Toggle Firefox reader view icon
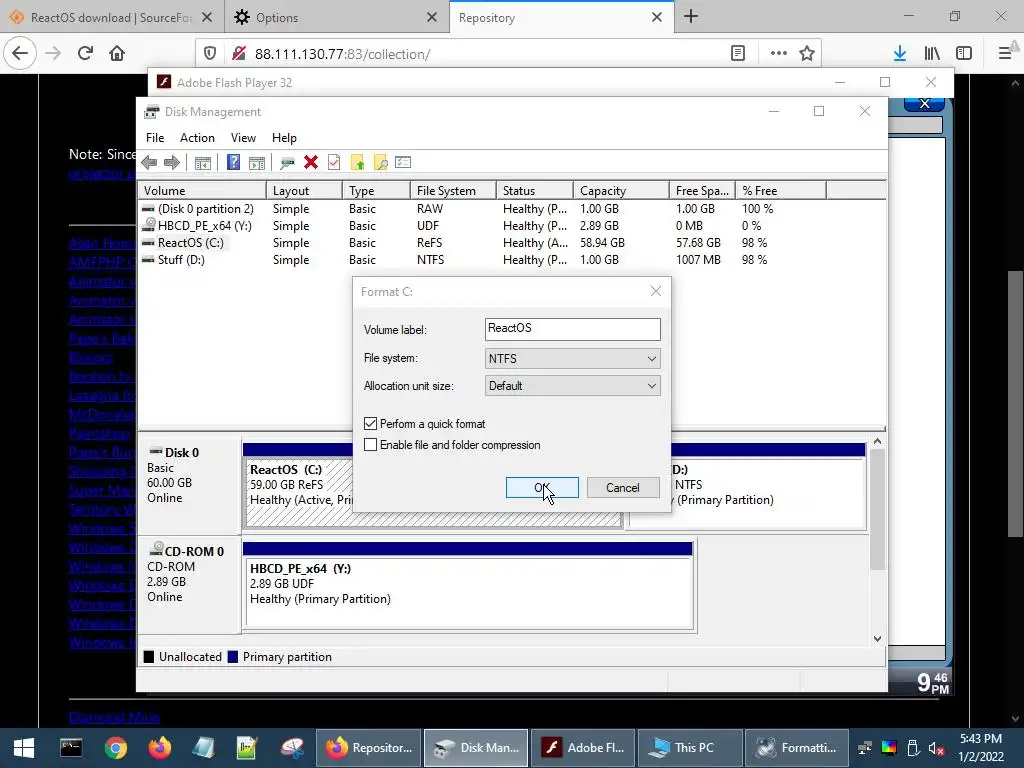Image resolution: width=1024 pixels, height=768 pixels. coord(738,54)
